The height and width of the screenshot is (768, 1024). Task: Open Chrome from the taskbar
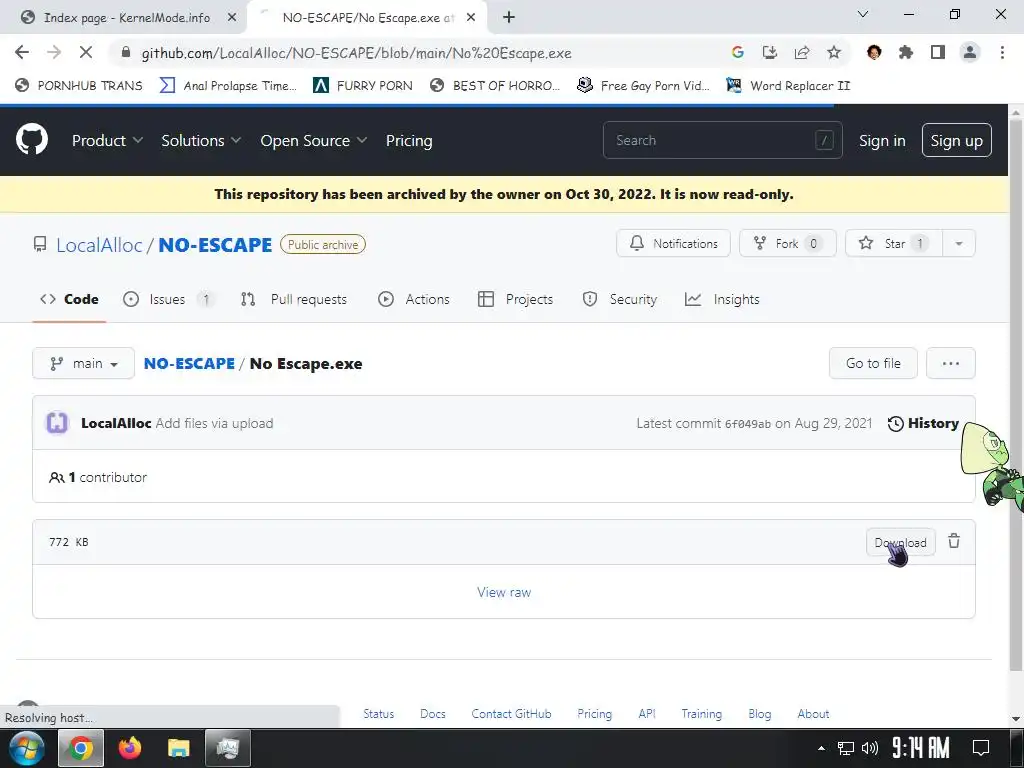[x=80, y=748]
